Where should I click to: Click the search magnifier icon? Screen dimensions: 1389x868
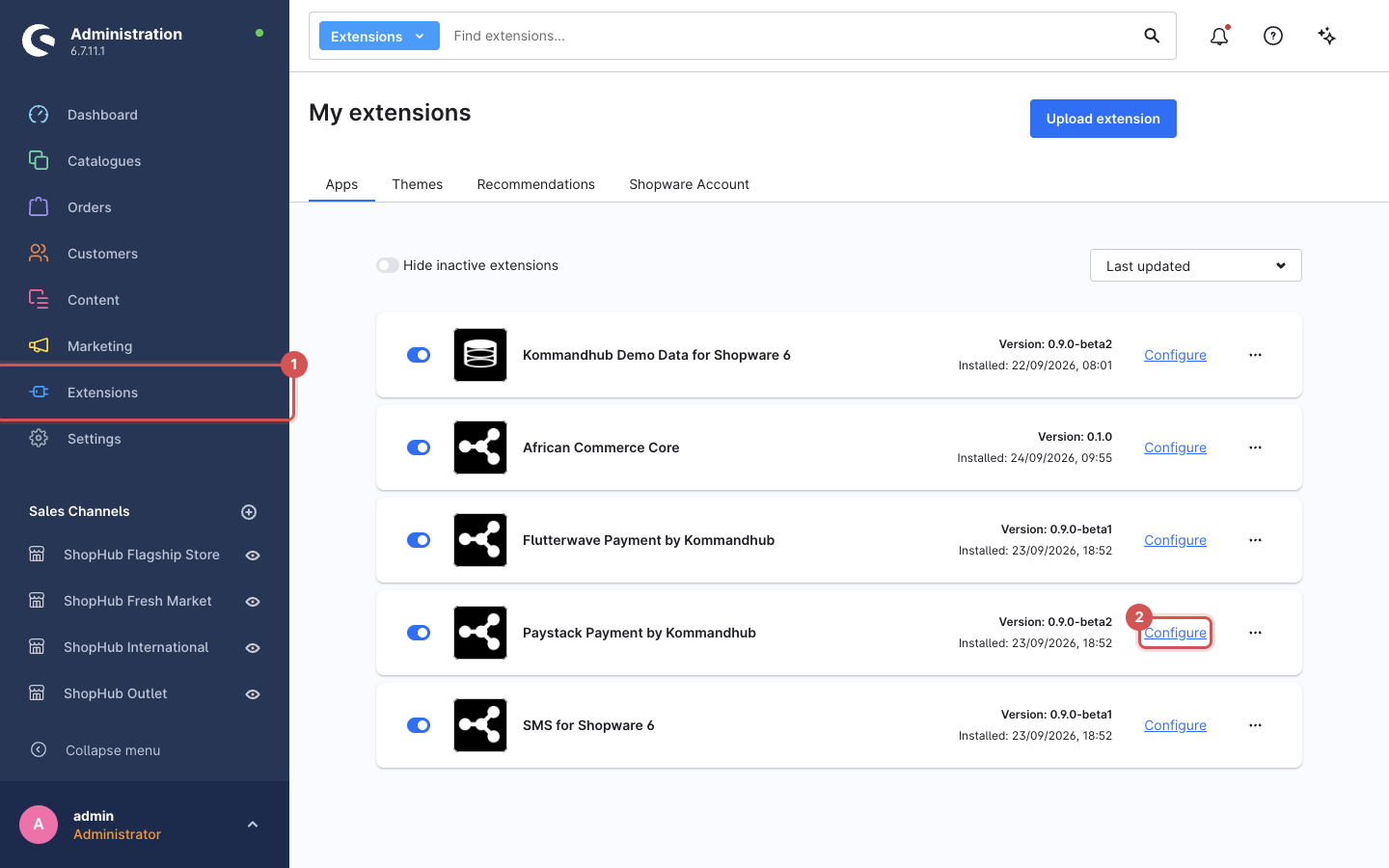pyautogui.click(x=1152, y=36)
